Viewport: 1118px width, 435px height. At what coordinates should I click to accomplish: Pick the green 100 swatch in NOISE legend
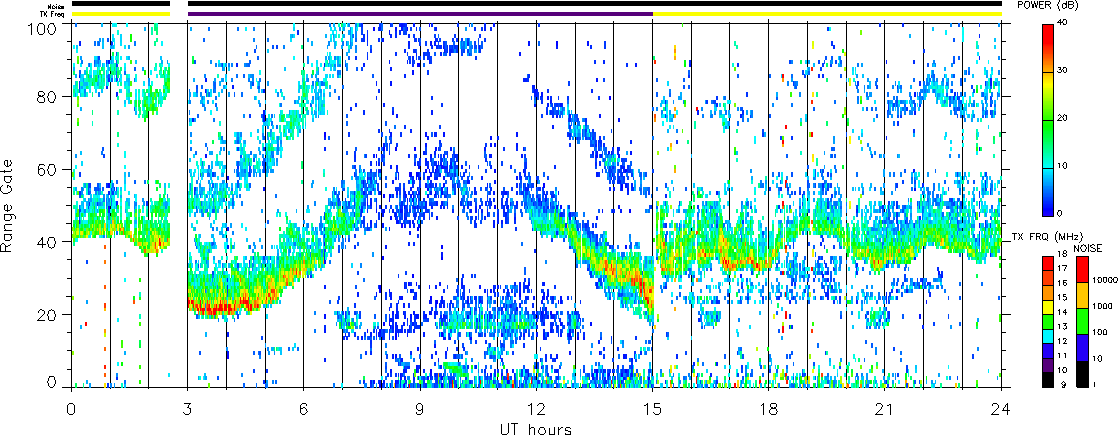point(1081,320)
